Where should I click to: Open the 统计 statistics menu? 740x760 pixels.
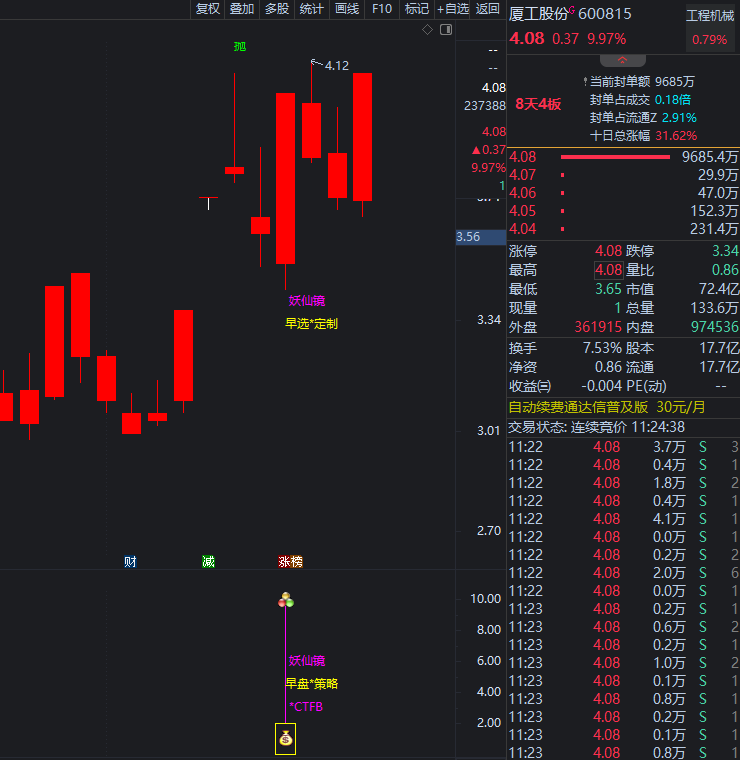tap(311, 9)
